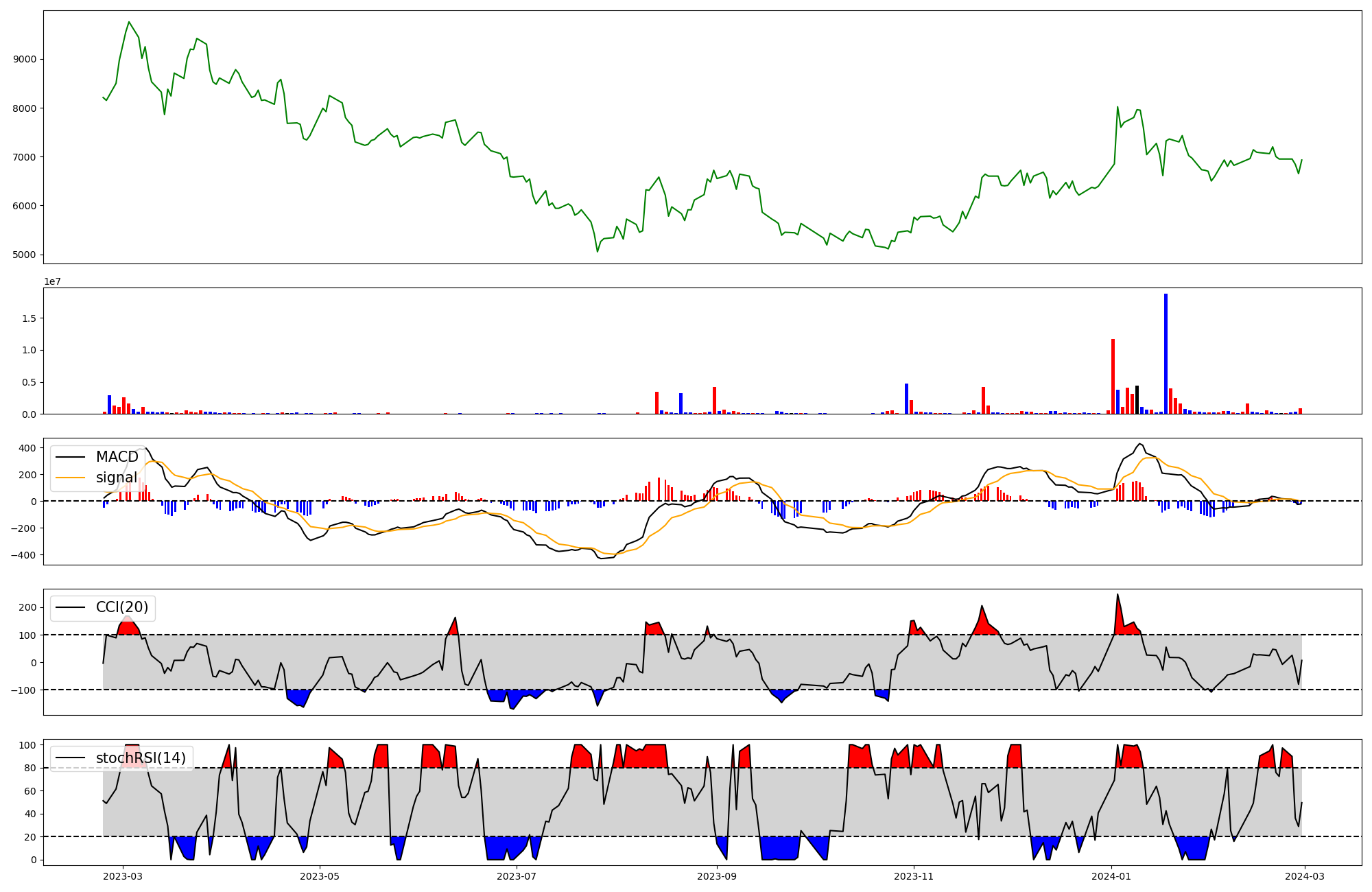Click the 2024-01 date axis label
The image size is (1372, 892).
[x=1111, y=876]
